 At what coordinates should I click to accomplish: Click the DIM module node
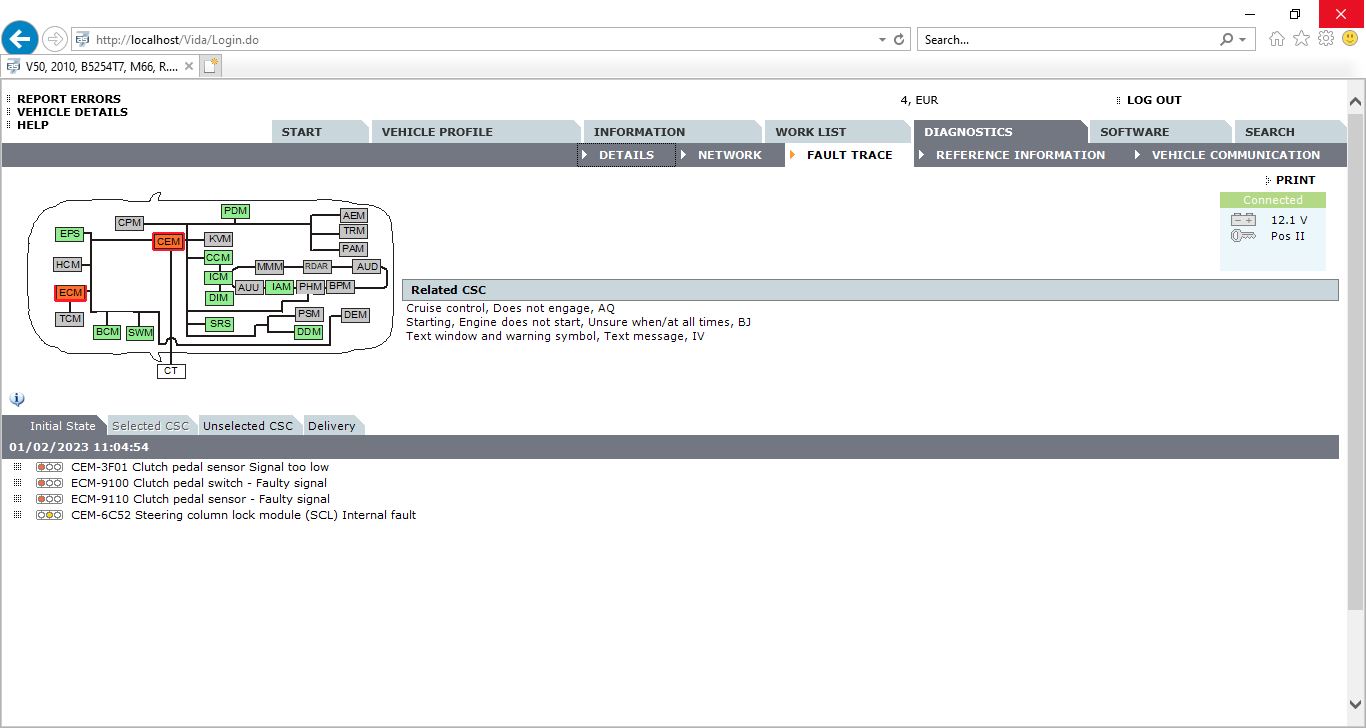tap(219, 298)
